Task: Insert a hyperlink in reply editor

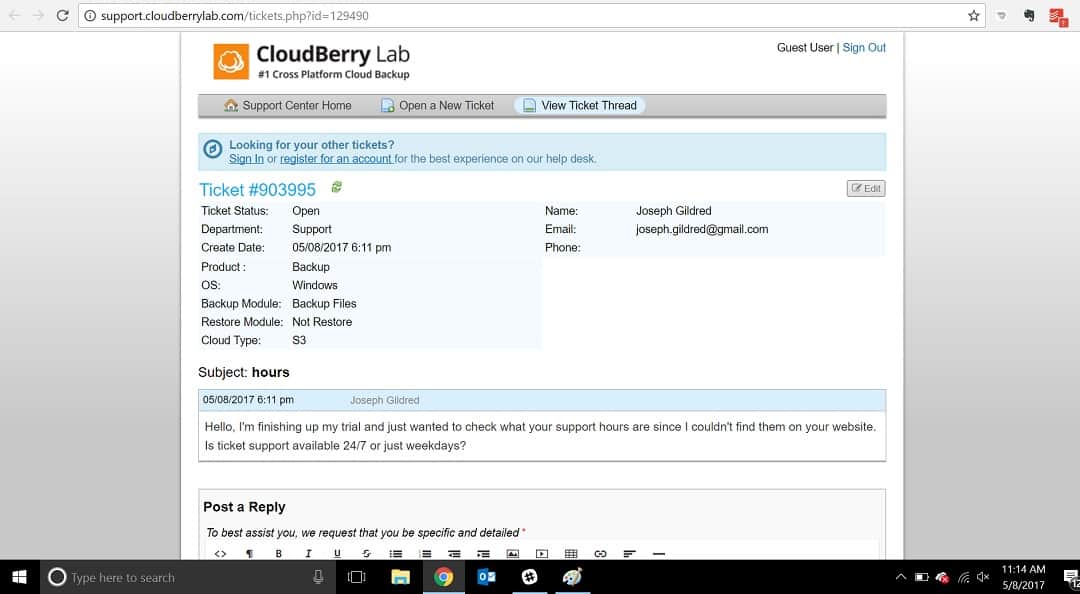Action: (x=600, y=553)
